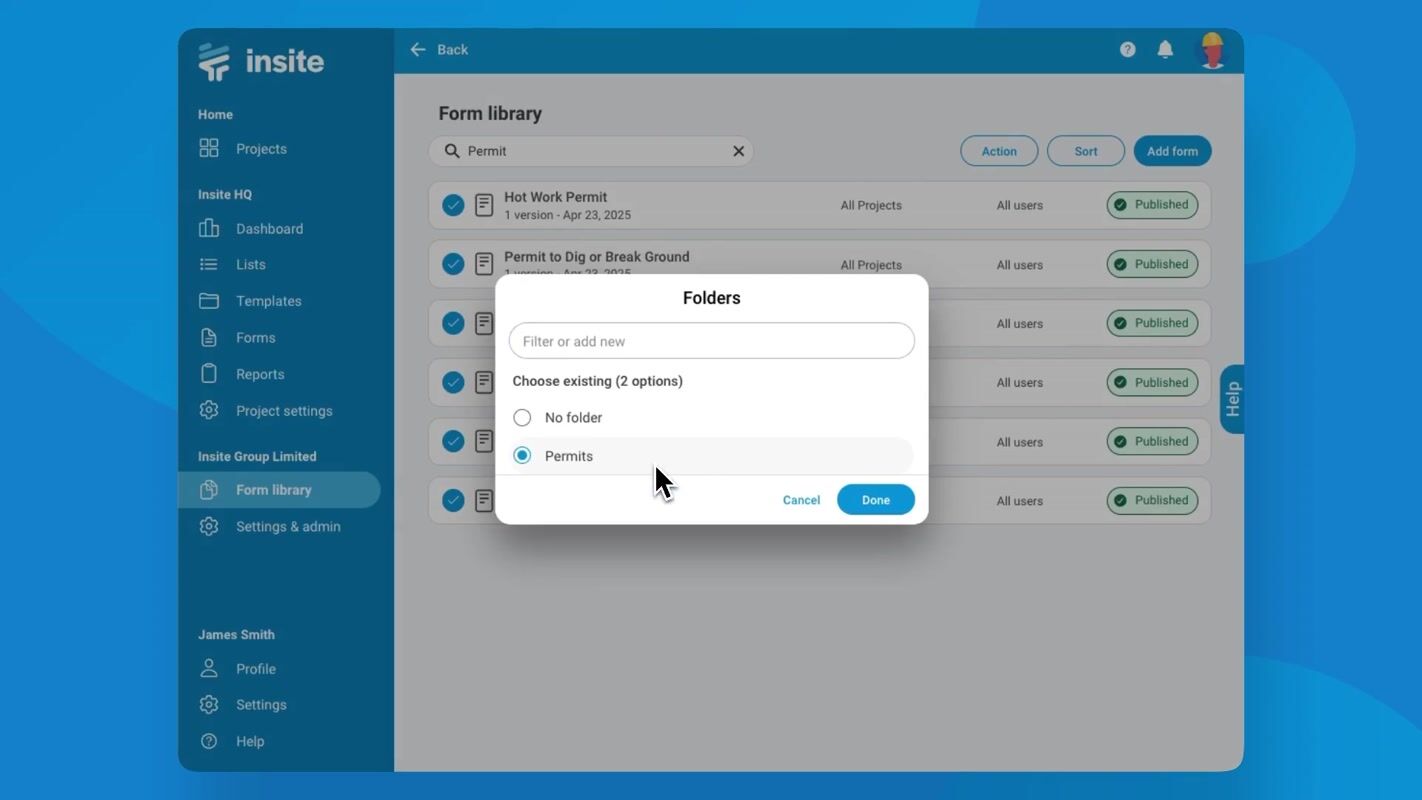Image resolution: width=1422 pixels, height=800 pixels.
Task: Click the back arrow icon
Action: tap(418, 50)
